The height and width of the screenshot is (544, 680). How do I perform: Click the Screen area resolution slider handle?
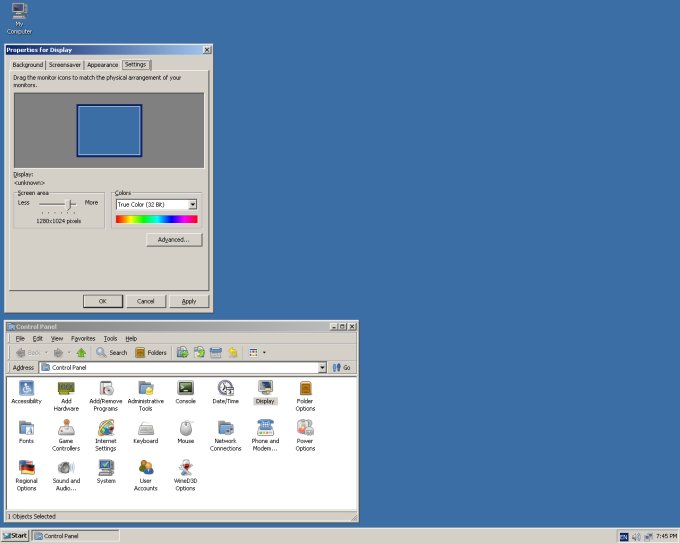[69, 204]
